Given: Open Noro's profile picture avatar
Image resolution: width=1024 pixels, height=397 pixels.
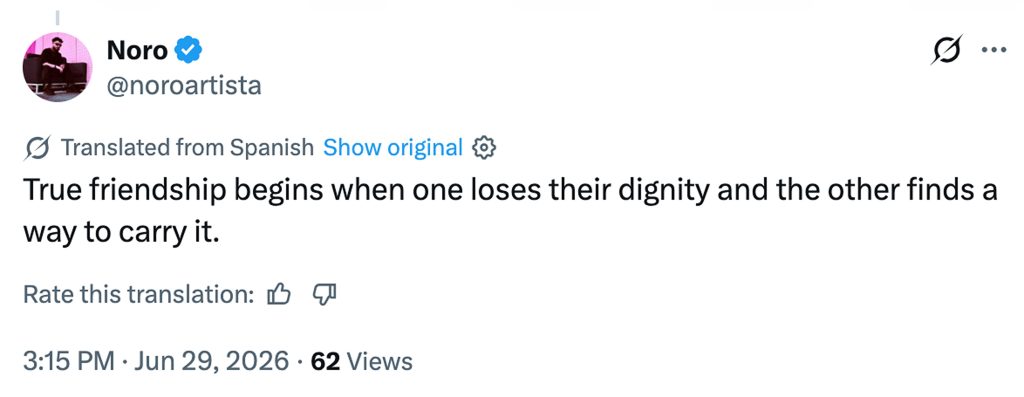Looking at the screenshot, I should 58,67.
